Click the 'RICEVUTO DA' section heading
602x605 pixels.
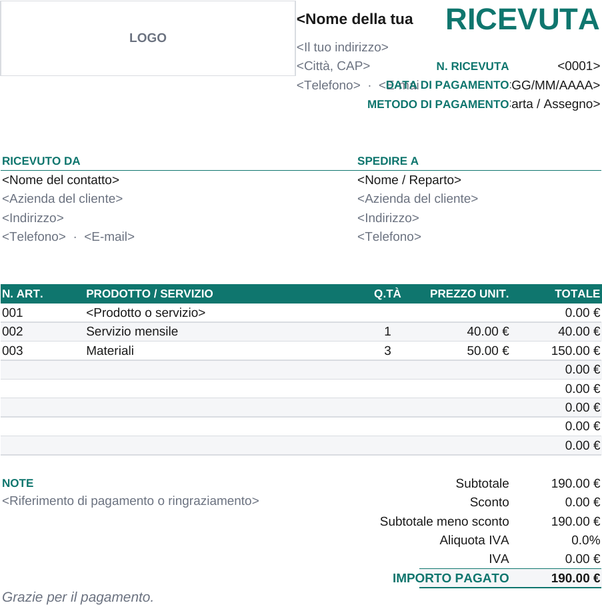click(41, 161)
